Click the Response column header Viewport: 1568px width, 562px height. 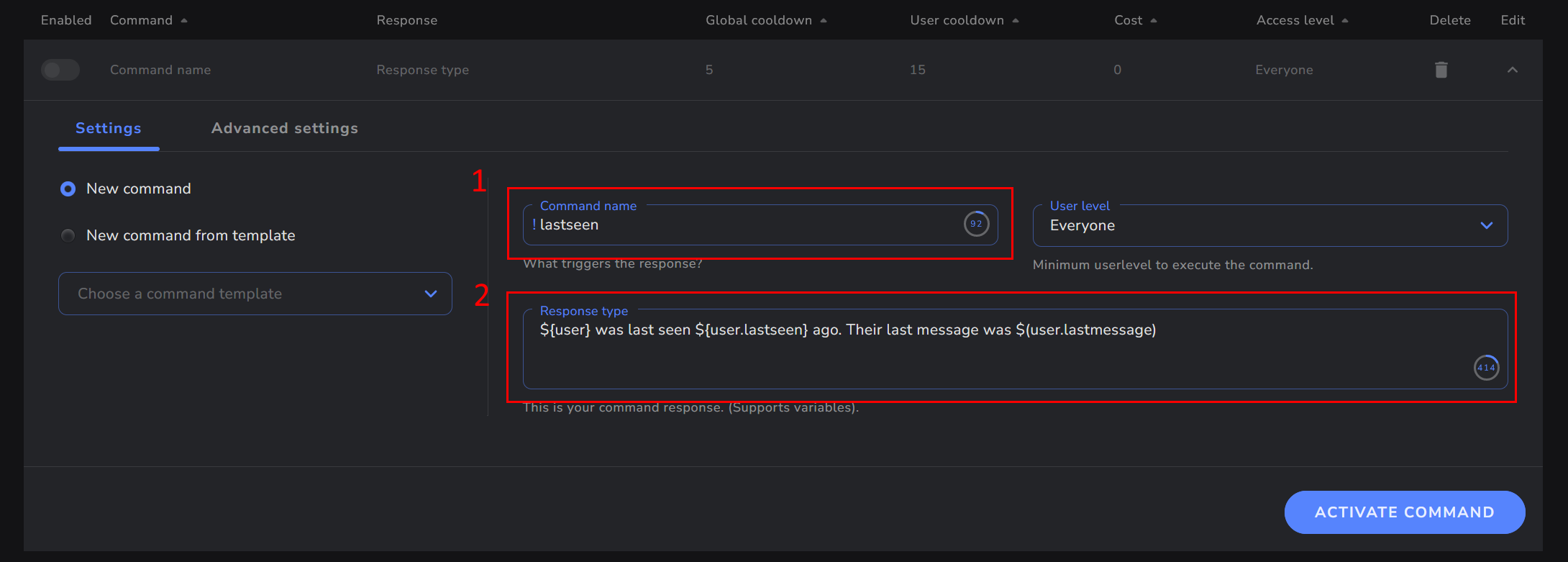[x=407, y=20]
